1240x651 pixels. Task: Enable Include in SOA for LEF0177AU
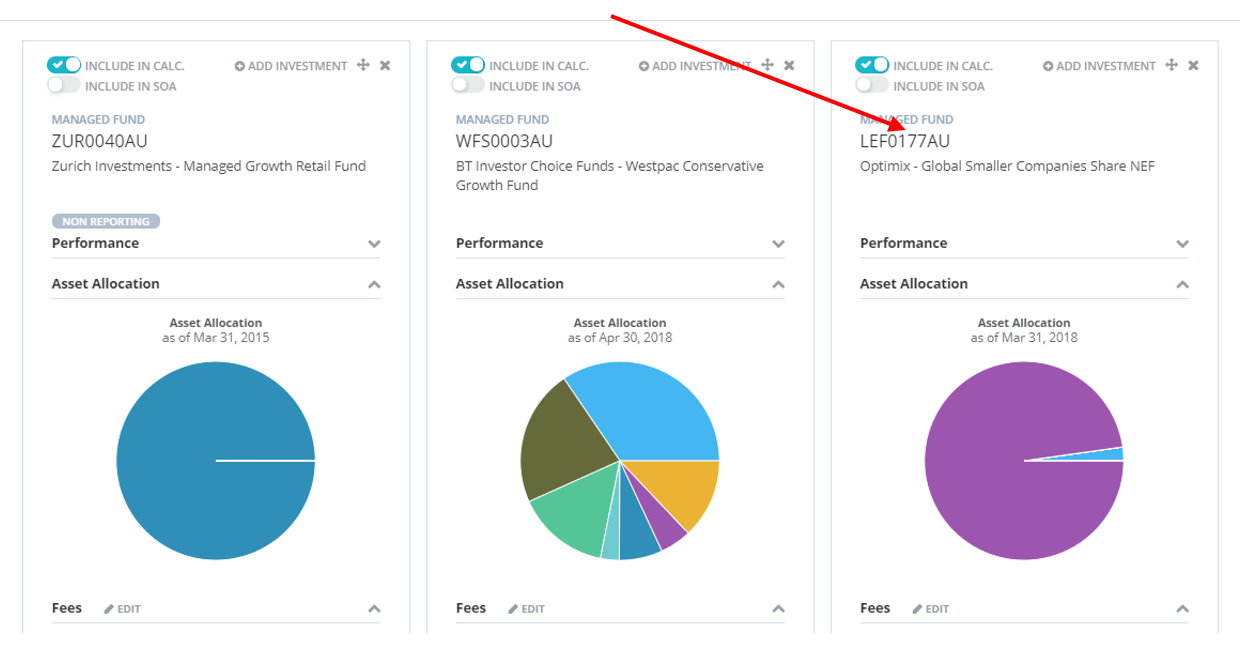click(x=872, y=86)
